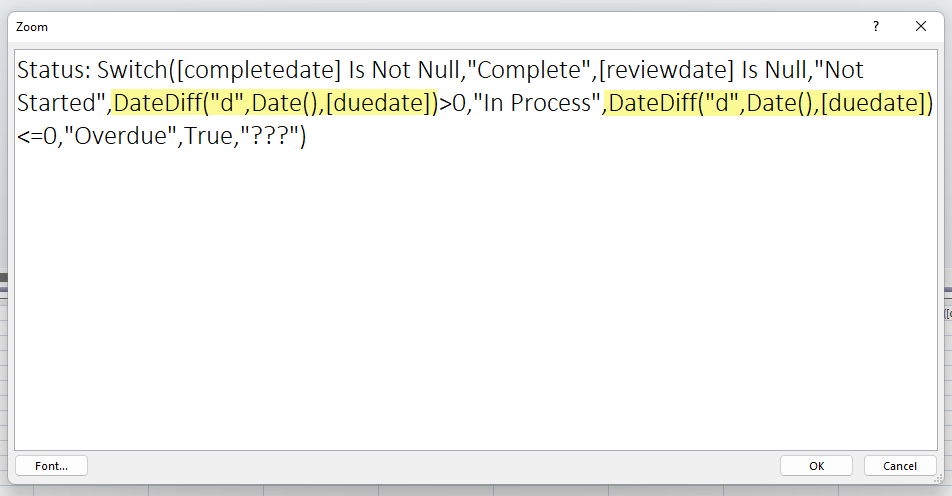Screen dimensions: 952x496
Task: Click the first highlighted DateDiff function
Action: 157,103
